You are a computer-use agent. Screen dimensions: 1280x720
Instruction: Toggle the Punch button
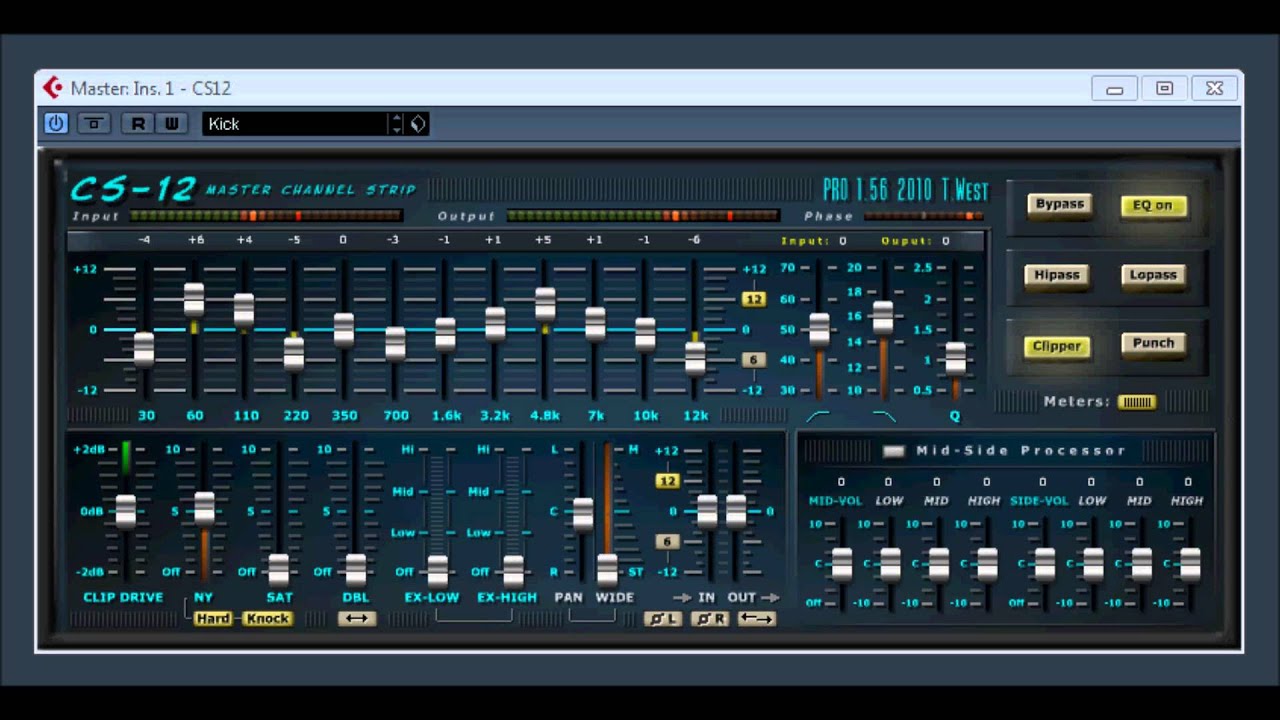[1153, 343]
